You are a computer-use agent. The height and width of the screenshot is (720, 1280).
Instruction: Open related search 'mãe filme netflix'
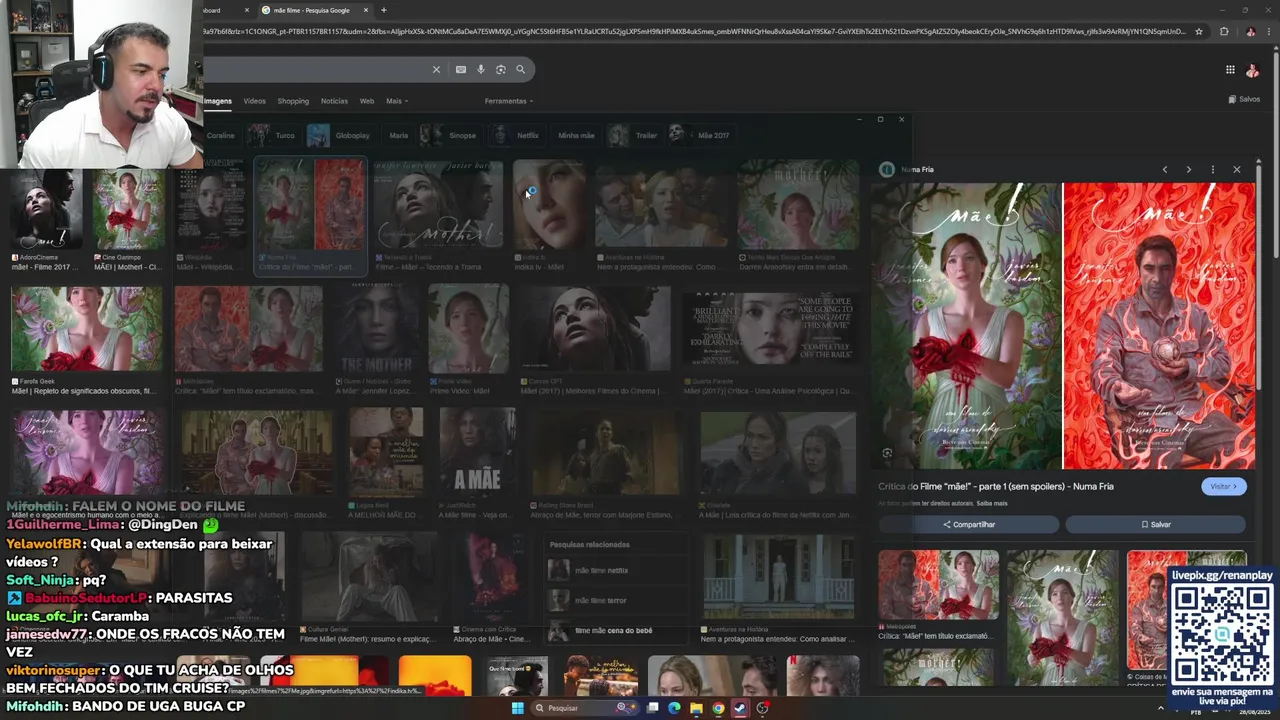click(x=616, y=570)
